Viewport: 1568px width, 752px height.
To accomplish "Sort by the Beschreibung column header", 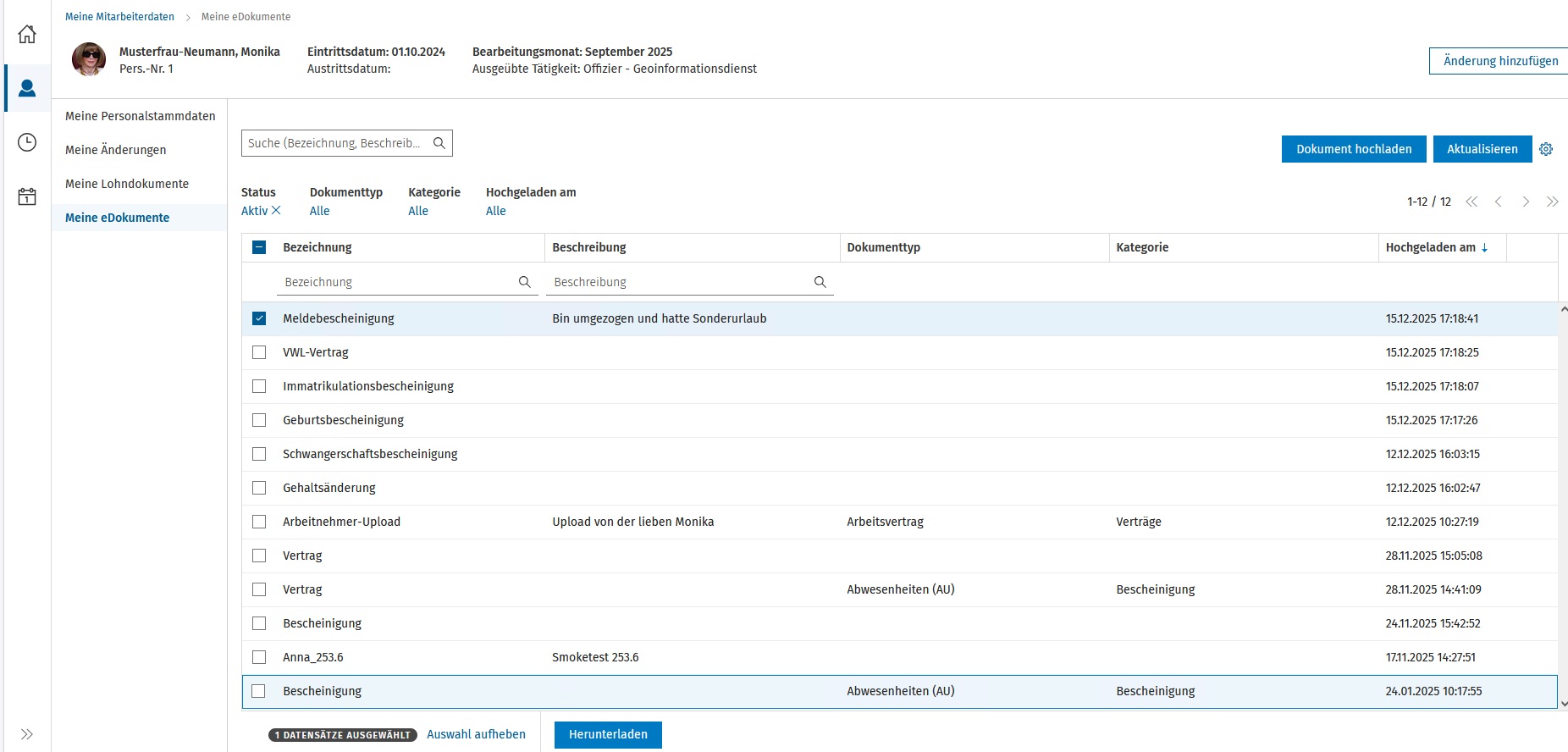I will pos(589,247).
